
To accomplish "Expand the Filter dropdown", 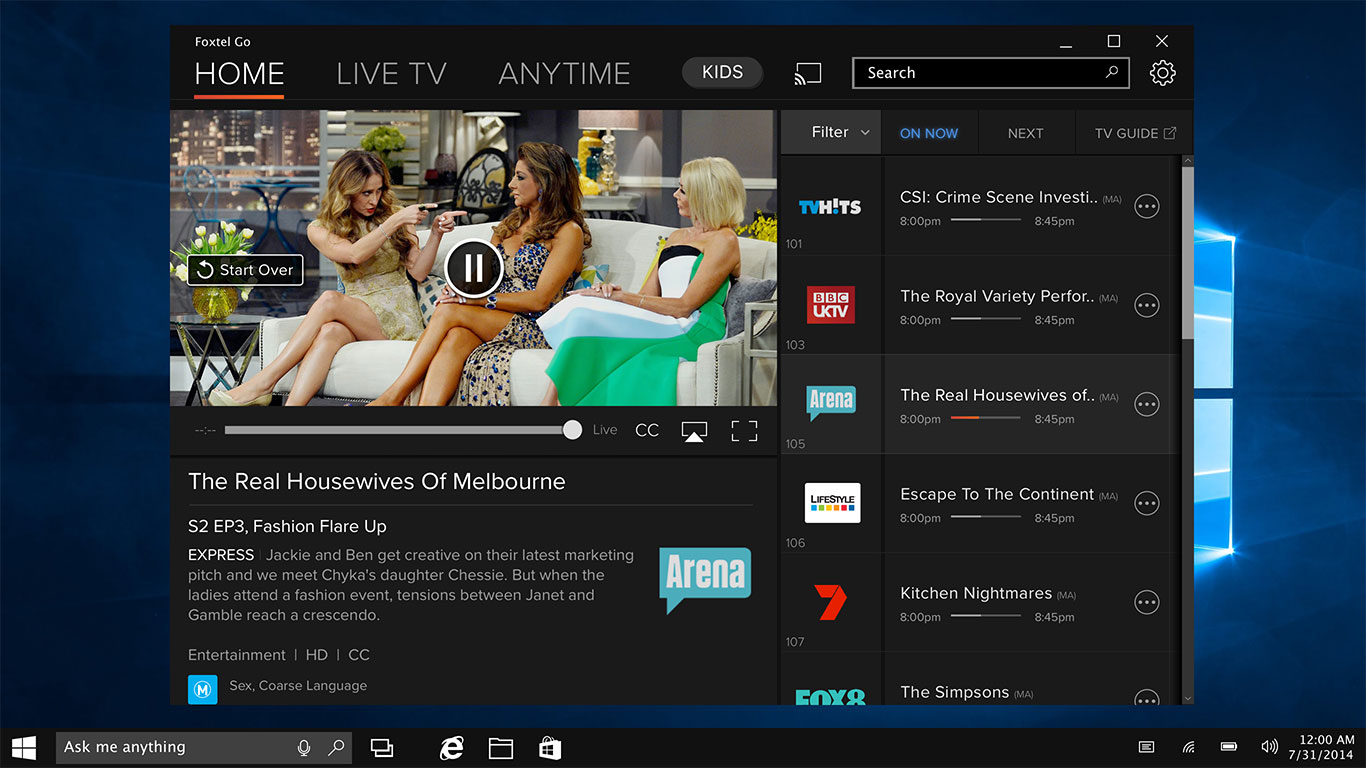I will pyautogui.click(x=831, y=132).
